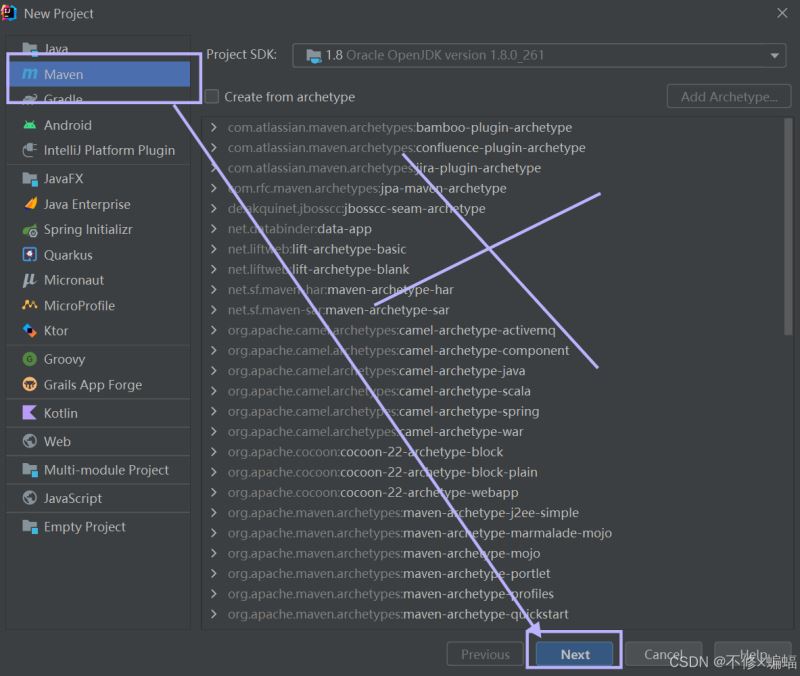Choose Multi-module Project type
Image resolution: width=800 pixels, height=676 pixels.
pyautogui.click(x=99, y=470)
